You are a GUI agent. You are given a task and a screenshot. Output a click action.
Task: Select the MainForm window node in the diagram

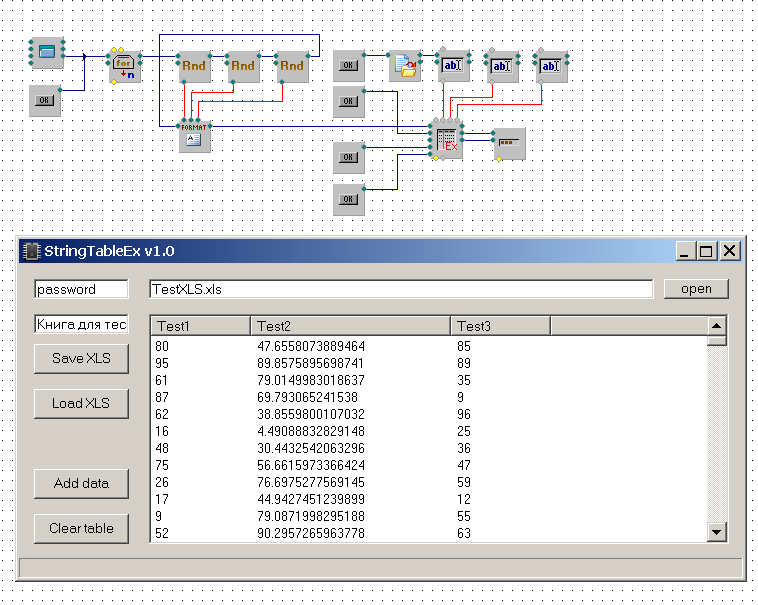(47, 52)
